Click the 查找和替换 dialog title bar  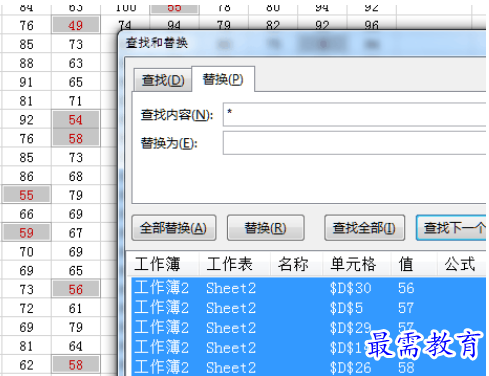(x=303, y=43)
